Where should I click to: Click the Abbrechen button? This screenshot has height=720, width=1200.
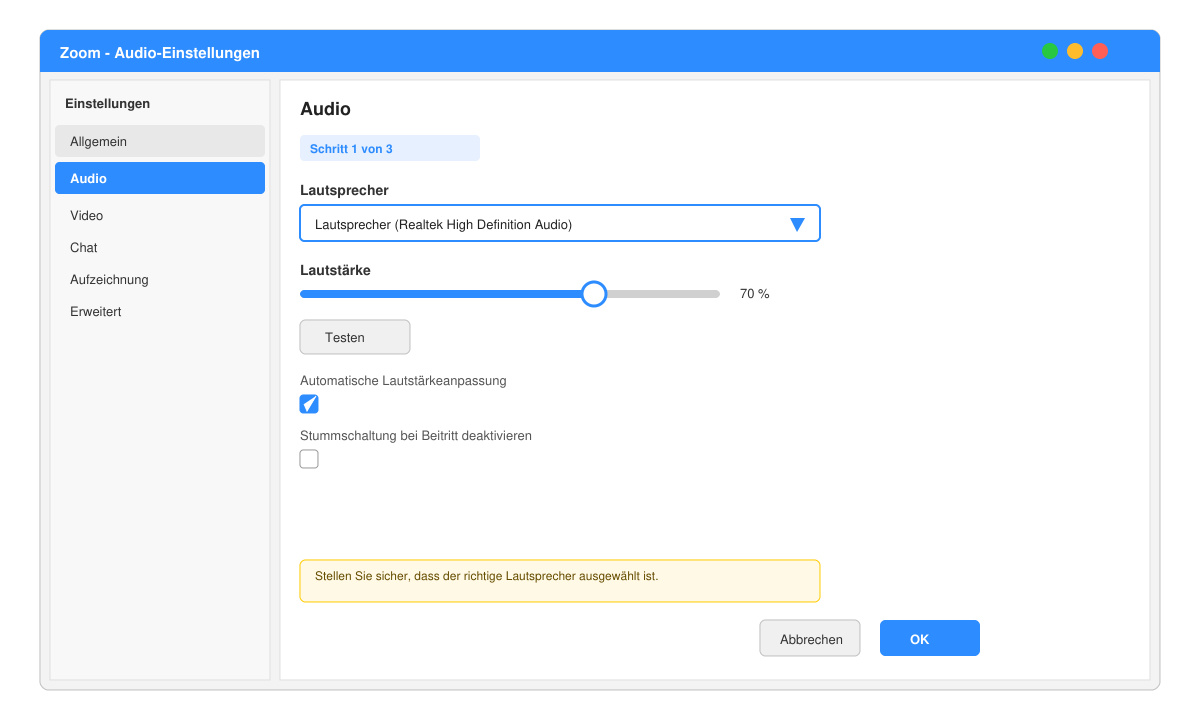coord(810,638)
